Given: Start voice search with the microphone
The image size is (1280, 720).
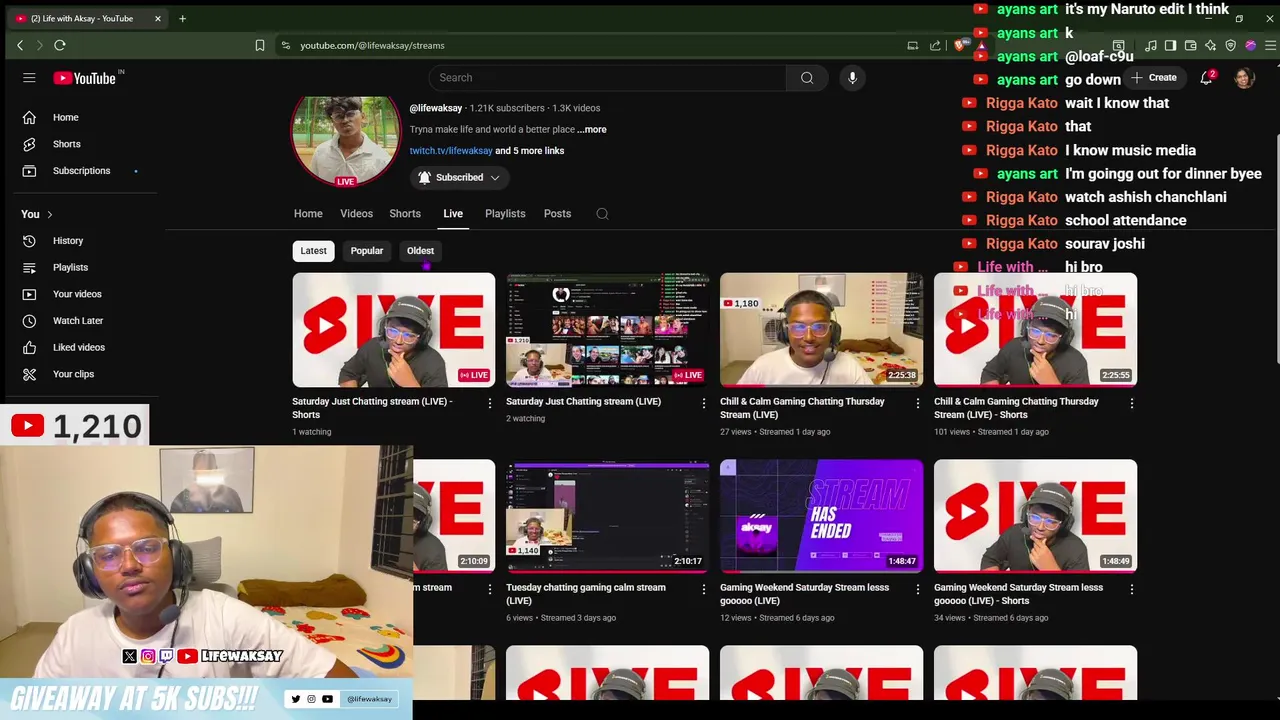Looking at the screenshot, I should point(852,78).
